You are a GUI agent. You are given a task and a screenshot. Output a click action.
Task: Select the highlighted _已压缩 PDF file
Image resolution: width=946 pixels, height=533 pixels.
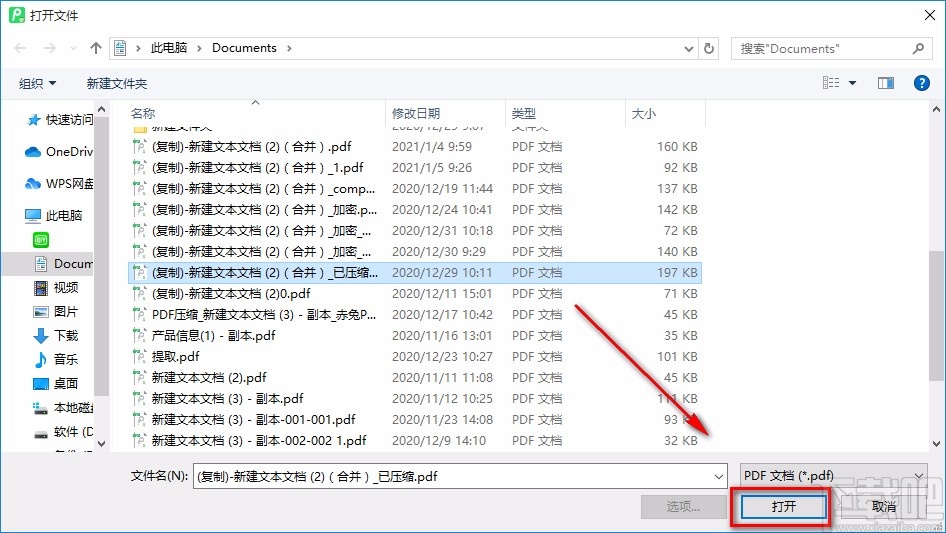[x=415, y=273]
